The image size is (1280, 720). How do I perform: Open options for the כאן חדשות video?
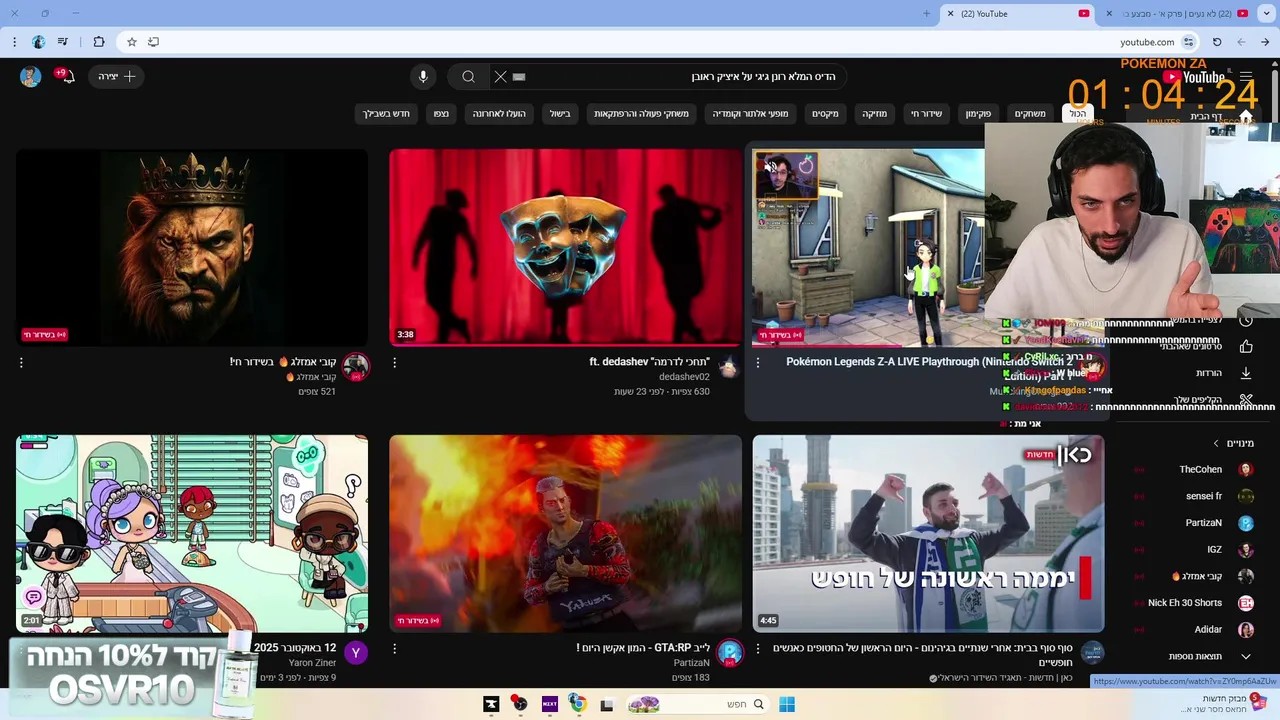(x=757, y=648)
